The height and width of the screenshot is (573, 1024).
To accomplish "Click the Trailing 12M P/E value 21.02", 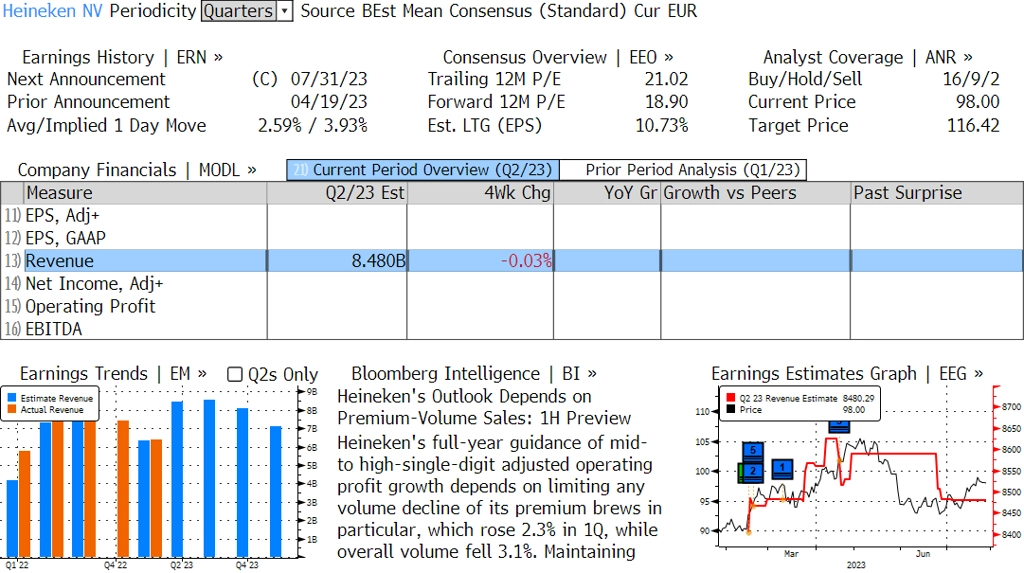I will pyautogui.click(x=666, y=79).
